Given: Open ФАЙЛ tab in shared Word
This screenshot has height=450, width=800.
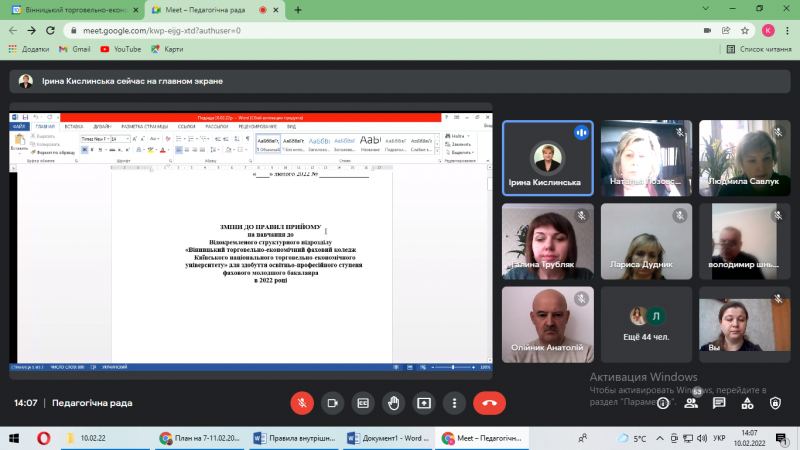Looking at the screenshot, I should coord(19,127).
